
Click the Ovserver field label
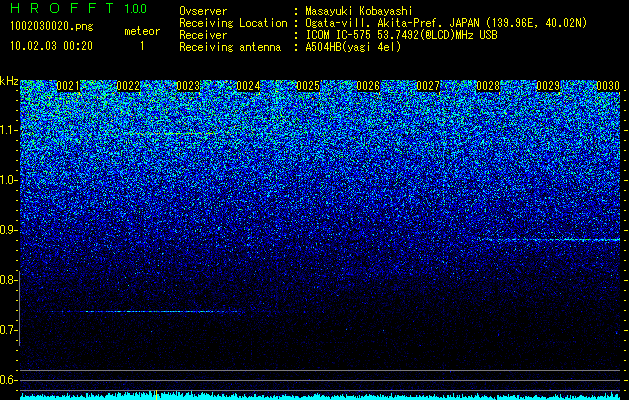203,11
